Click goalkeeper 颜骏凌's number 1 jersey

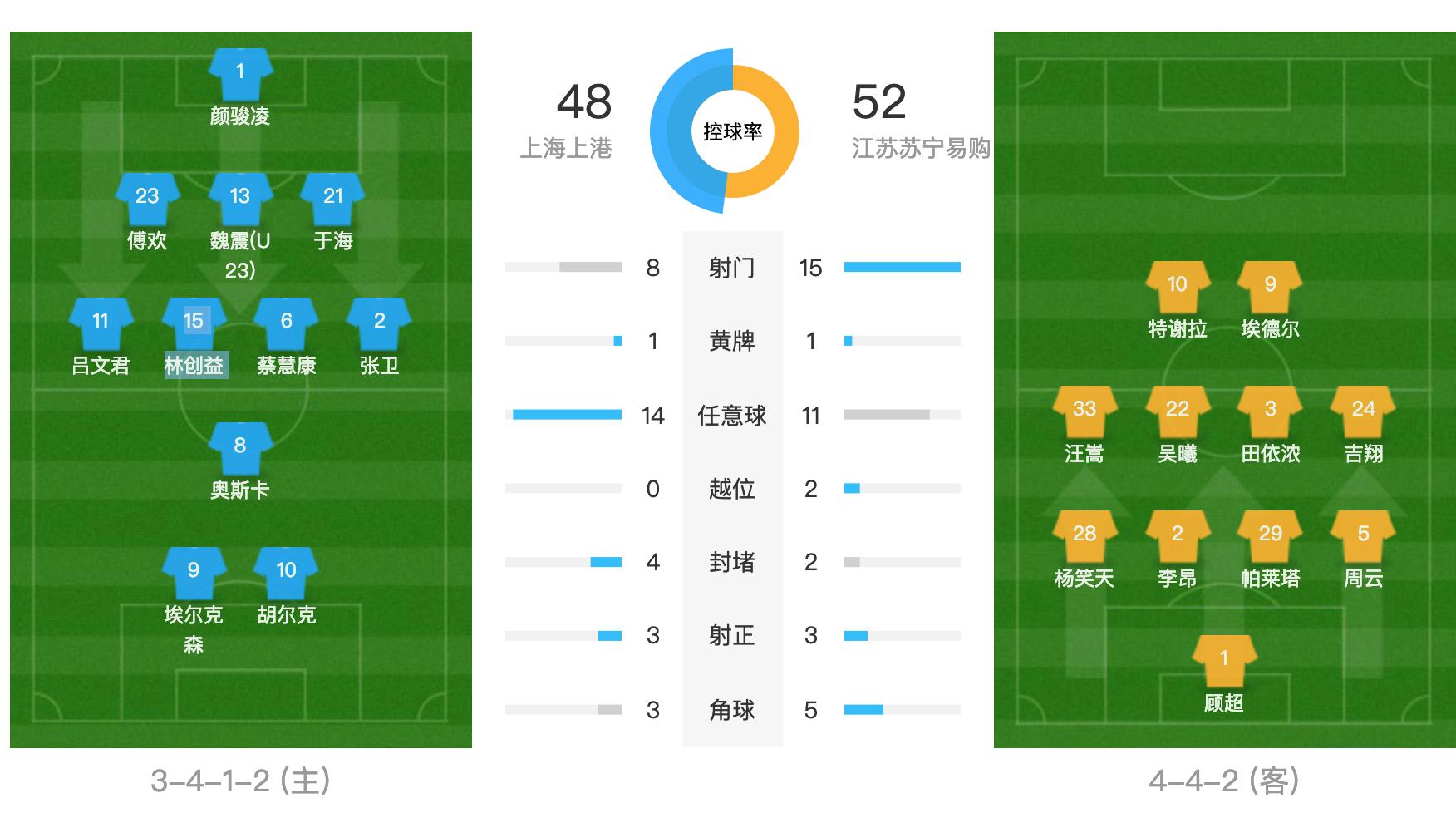[x=240, y=73]
